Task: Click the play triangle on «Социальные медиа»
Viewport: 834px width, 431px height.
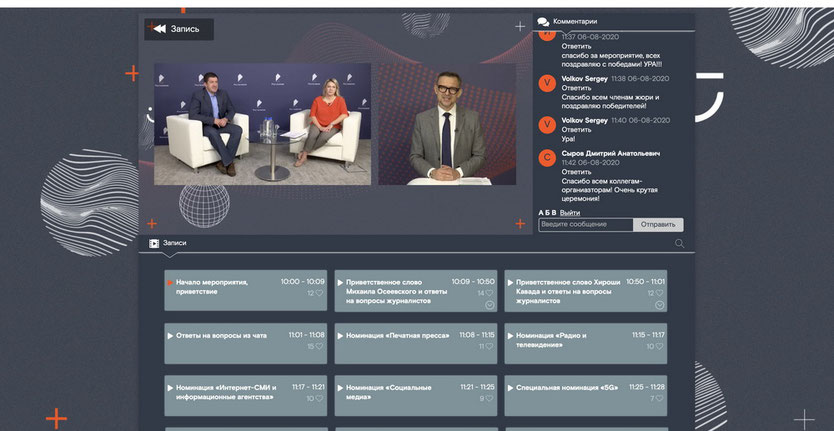Action: (340, 387)
